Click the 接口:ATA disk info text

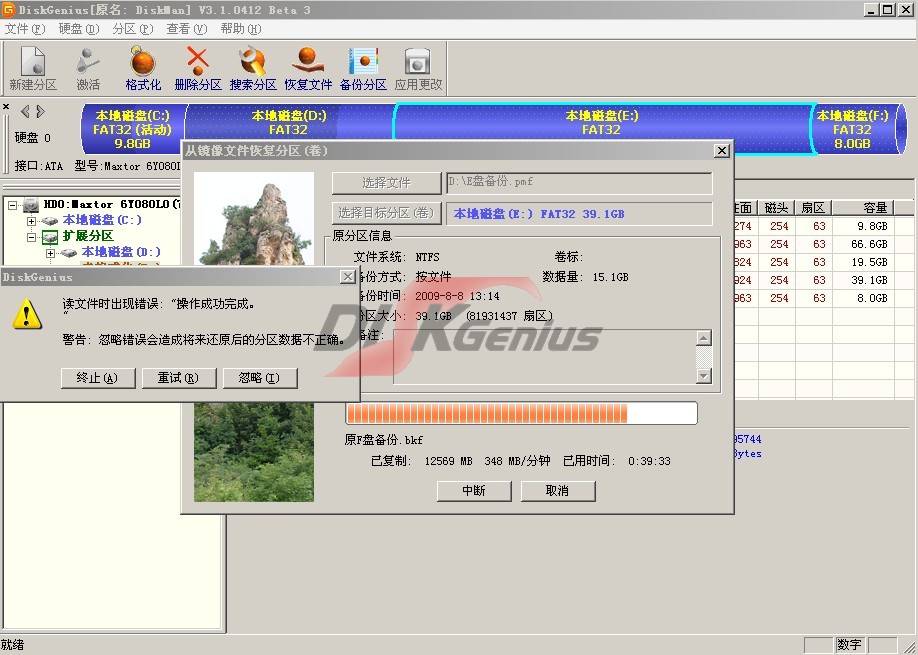coord(39,166)
